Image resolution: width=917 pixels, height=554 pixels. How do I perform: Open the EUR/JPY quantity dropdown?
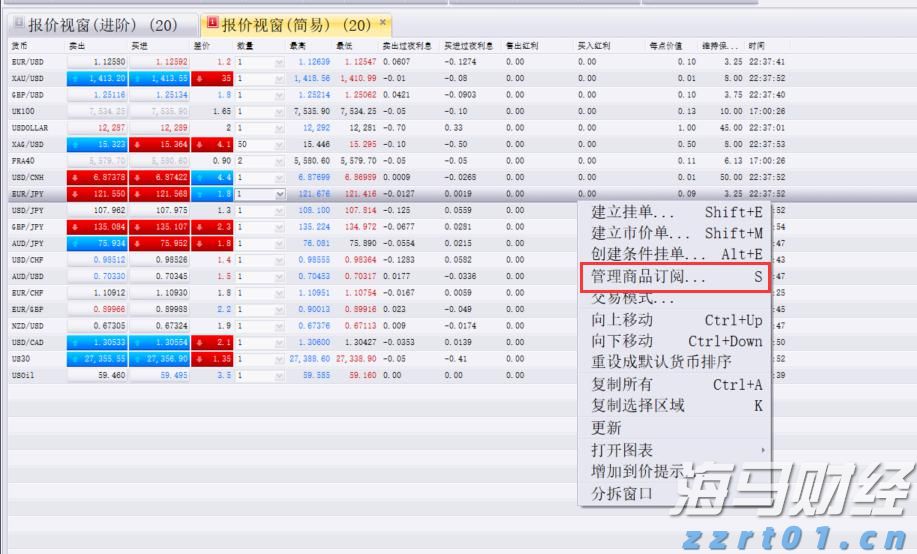[x=279, y=194]
